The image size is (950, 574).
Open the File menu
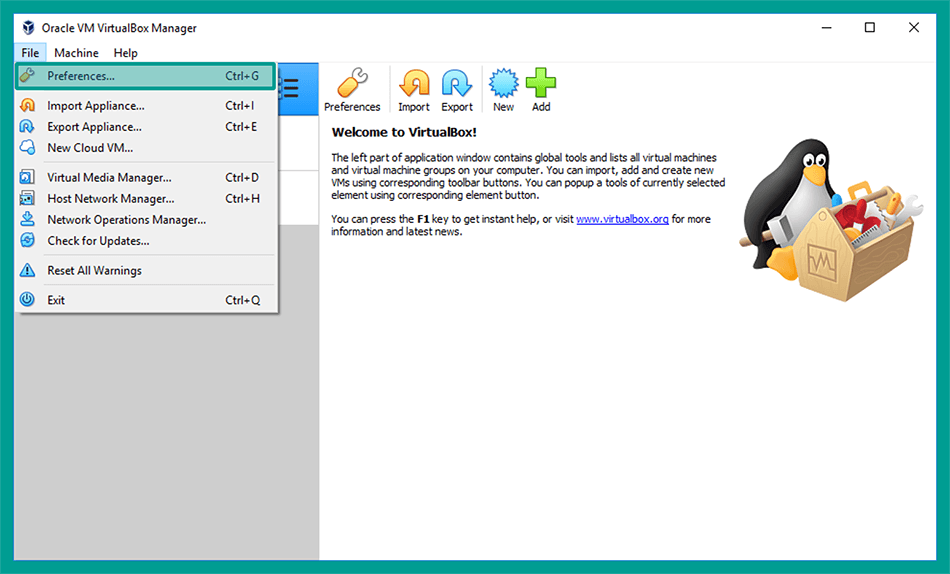[30, 53]
